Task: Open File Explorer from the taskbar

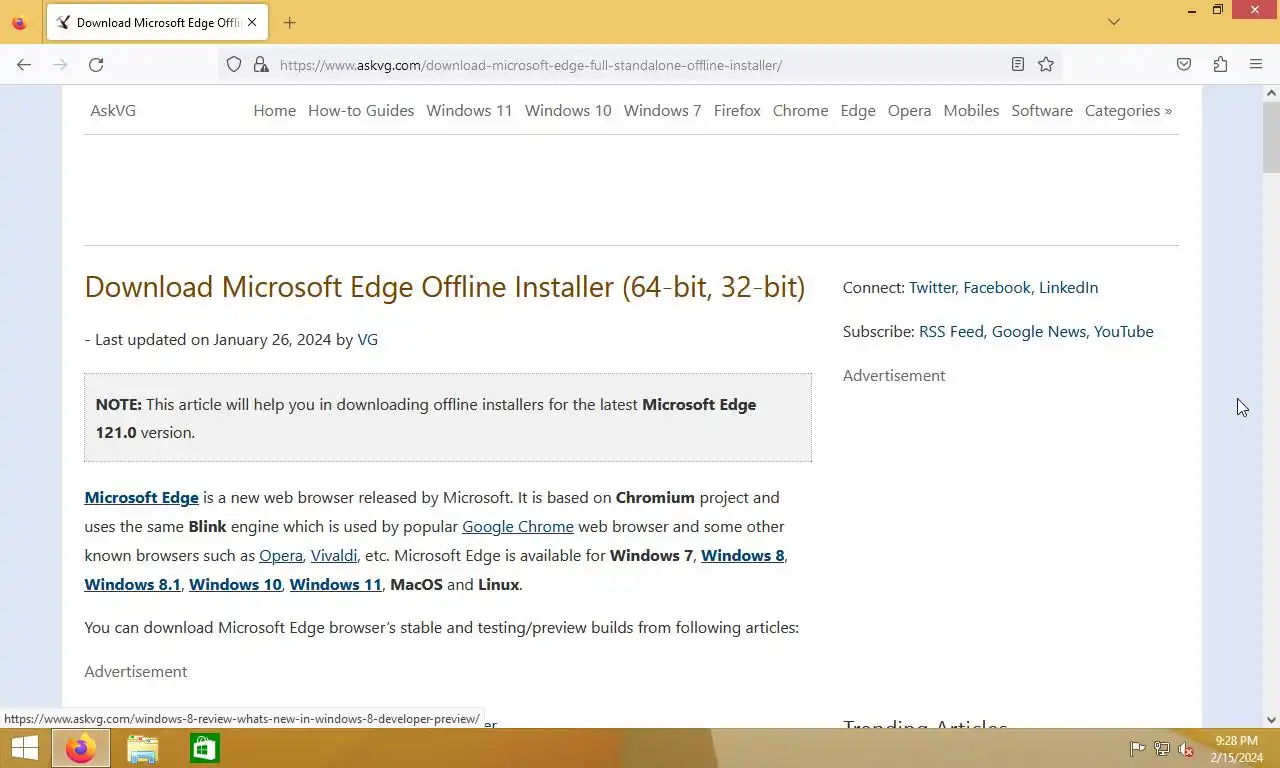Action: [x=143, y=748]
